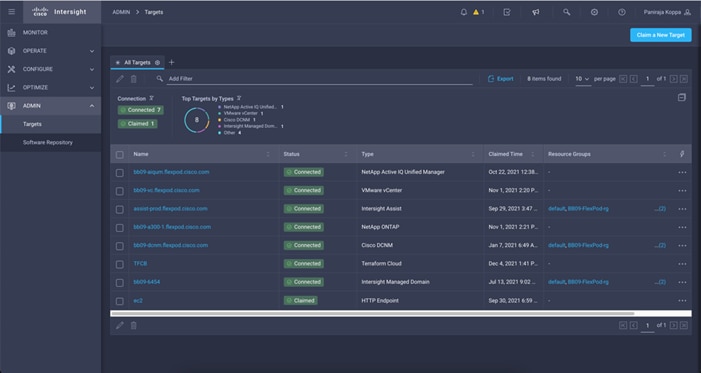
Task: Collapse the summary widgets panel icon
Action: pos(681,97)
